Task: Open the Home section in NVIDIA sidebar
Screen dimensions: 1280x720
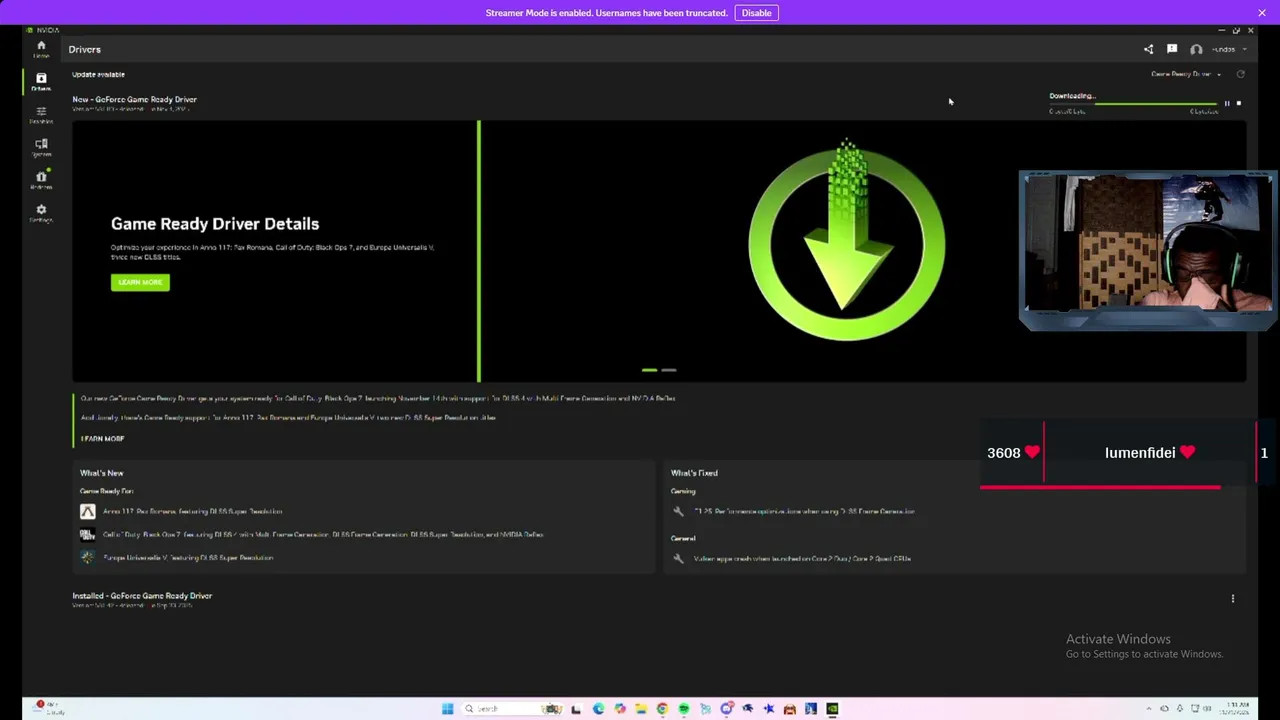Action: (41, 48)
